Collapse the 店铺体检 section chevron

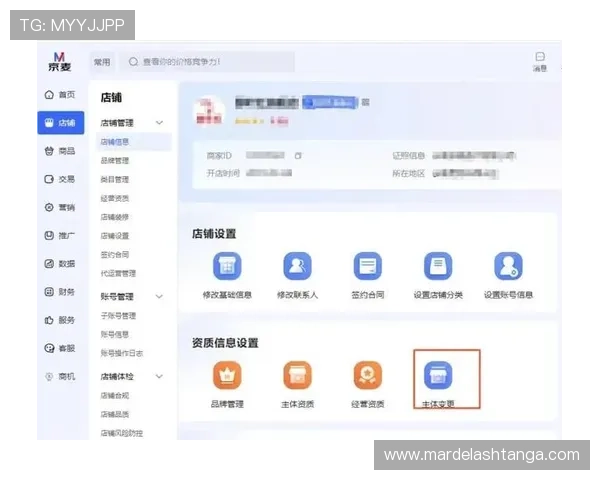click(x=159, y=377)
